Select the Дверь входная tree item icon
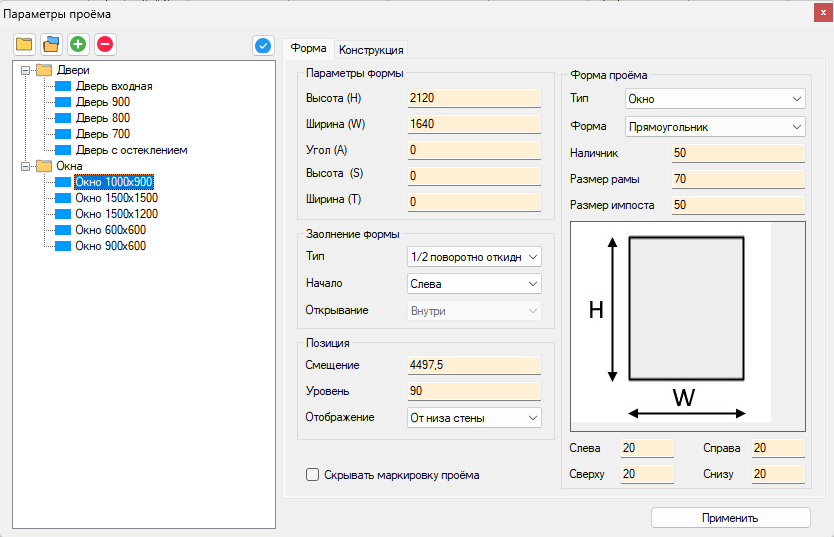Image resolution: width=834 pixels, height=537 pixels. tap(64, 86)
